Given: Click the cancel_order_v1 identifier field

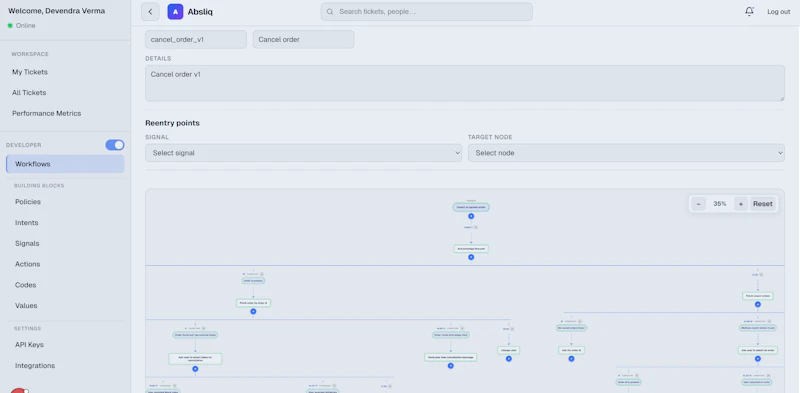Looking at the screenshot, I should click(196, 39).
